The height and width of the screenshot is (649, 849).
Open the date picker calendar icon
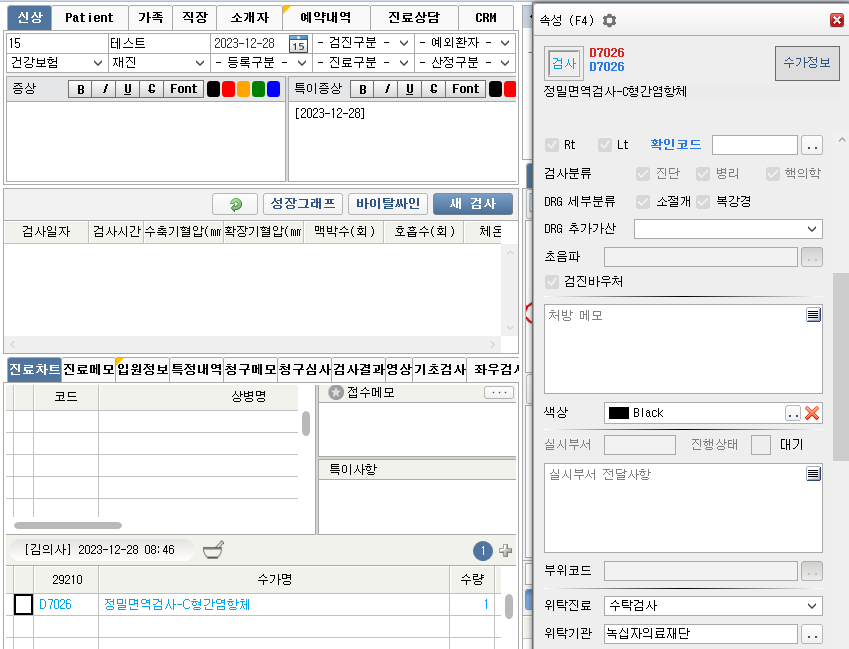tap(298, 43)
